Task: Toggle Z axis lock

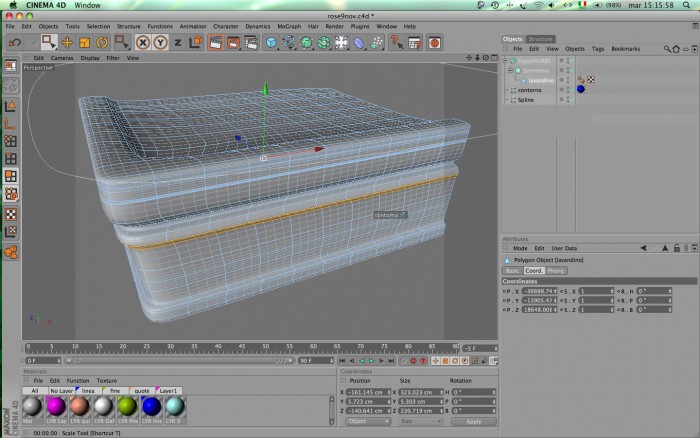Action: click(178, 43)
